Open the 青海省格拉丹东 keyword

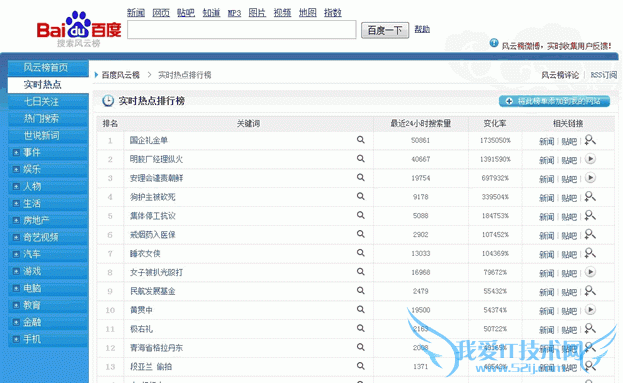tap(156, 348)
